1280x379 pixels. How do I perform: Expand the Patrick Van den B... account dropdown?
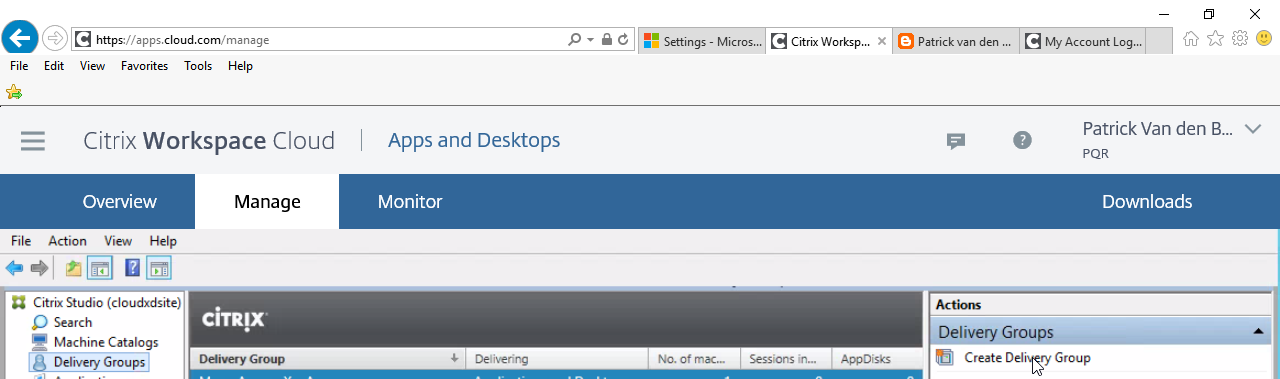point(1253,129)
